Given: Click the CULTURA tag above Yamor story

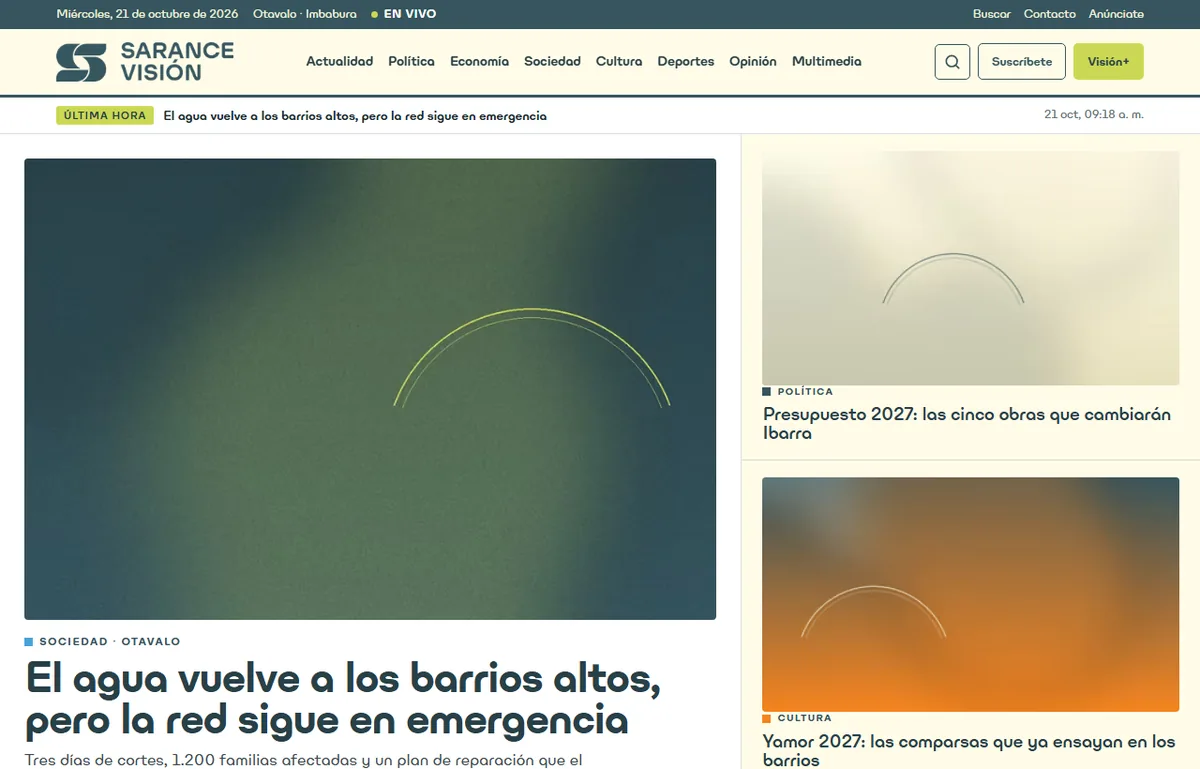Looking at the screenshot, I should (x=797, y=718).
